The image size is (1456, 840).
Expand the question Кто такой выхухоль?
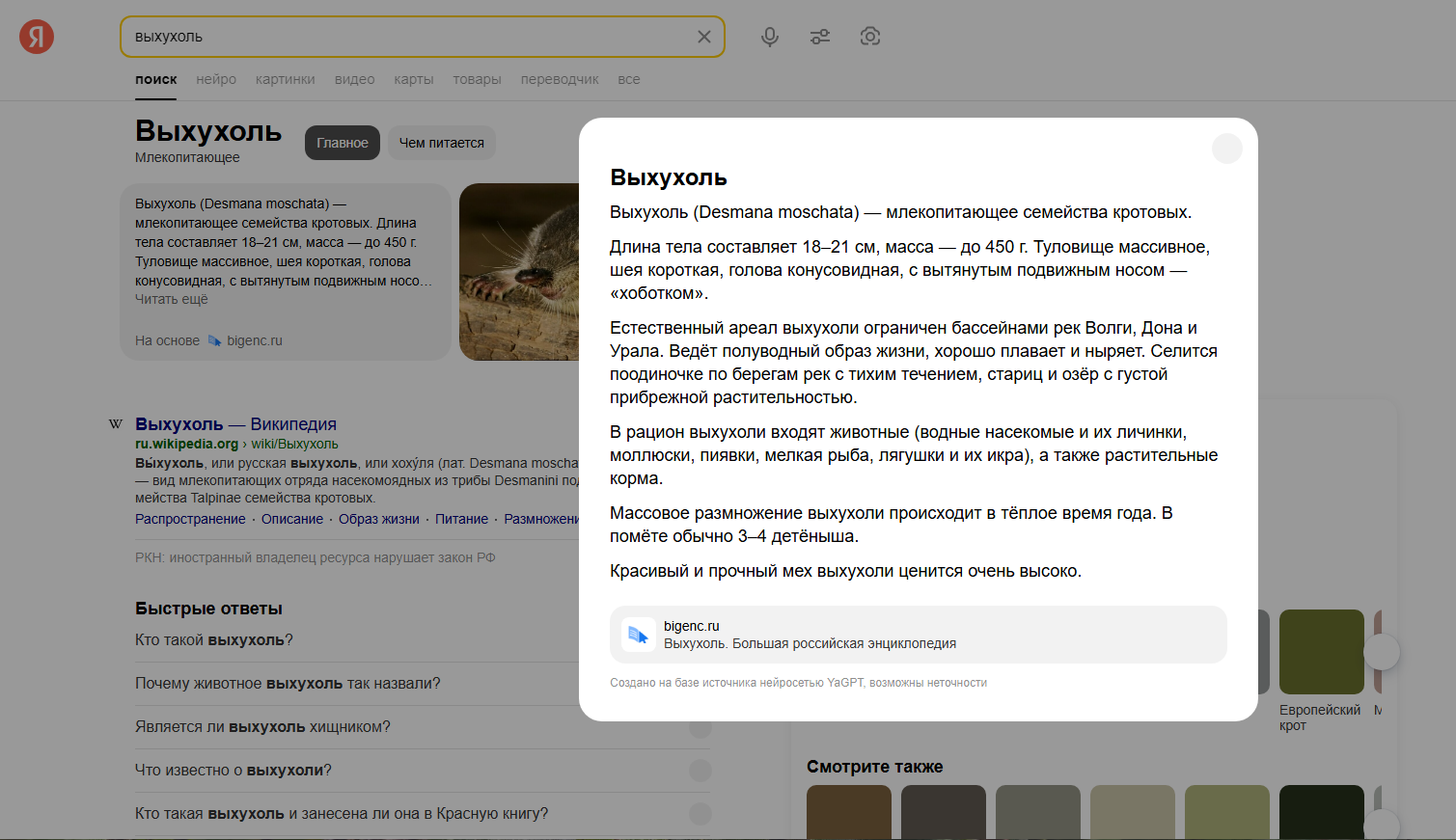[x=423, y=640]
